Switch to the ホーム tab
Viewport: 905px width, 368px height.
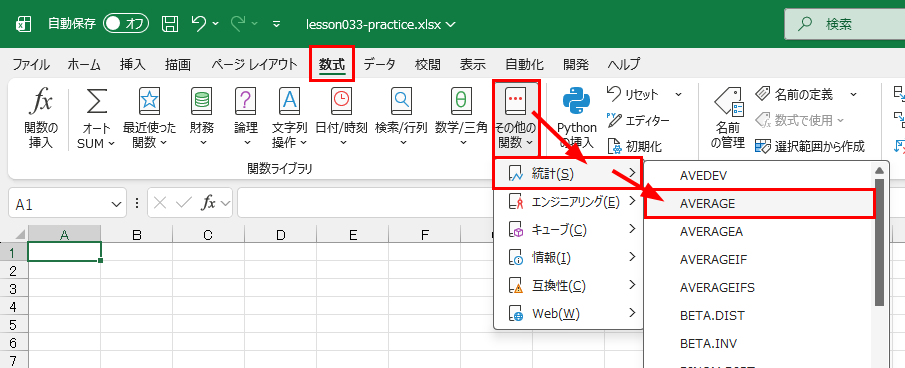(x=84, y=64)
